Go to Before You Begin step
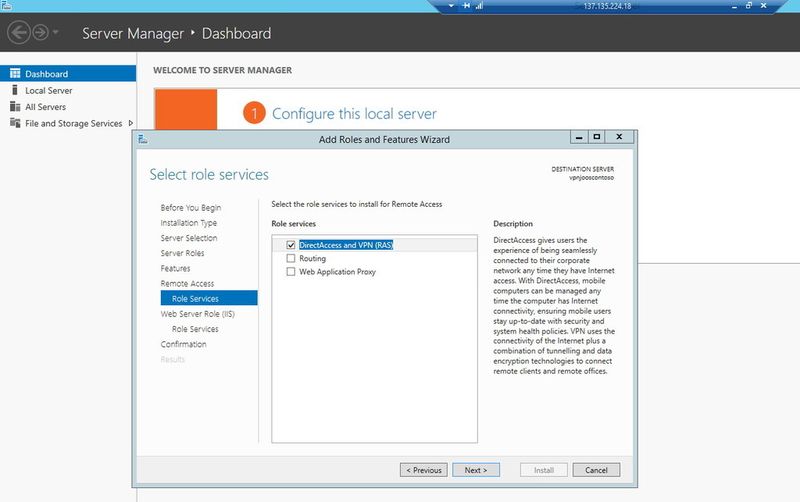This screenshot has height=502, width=800. 191,208
